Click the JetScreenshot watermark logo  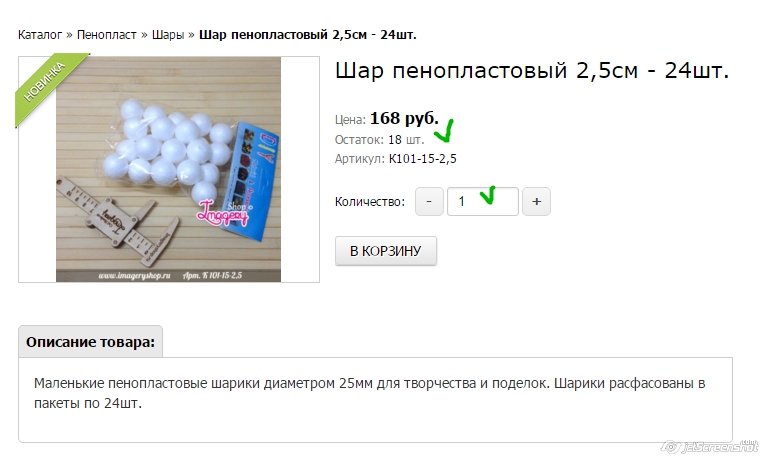click(x=710, y=446)
